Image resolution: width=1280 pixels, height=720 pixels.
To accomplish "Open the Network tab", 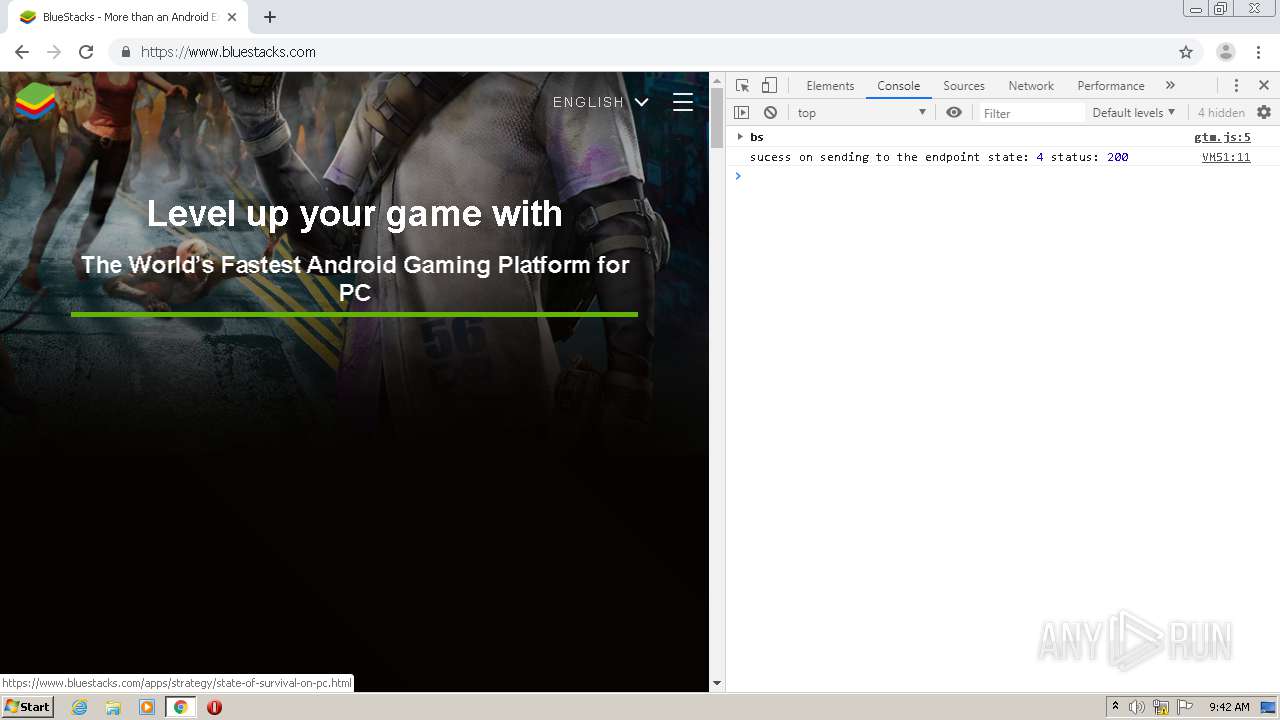I will [x=1031, y=86].
